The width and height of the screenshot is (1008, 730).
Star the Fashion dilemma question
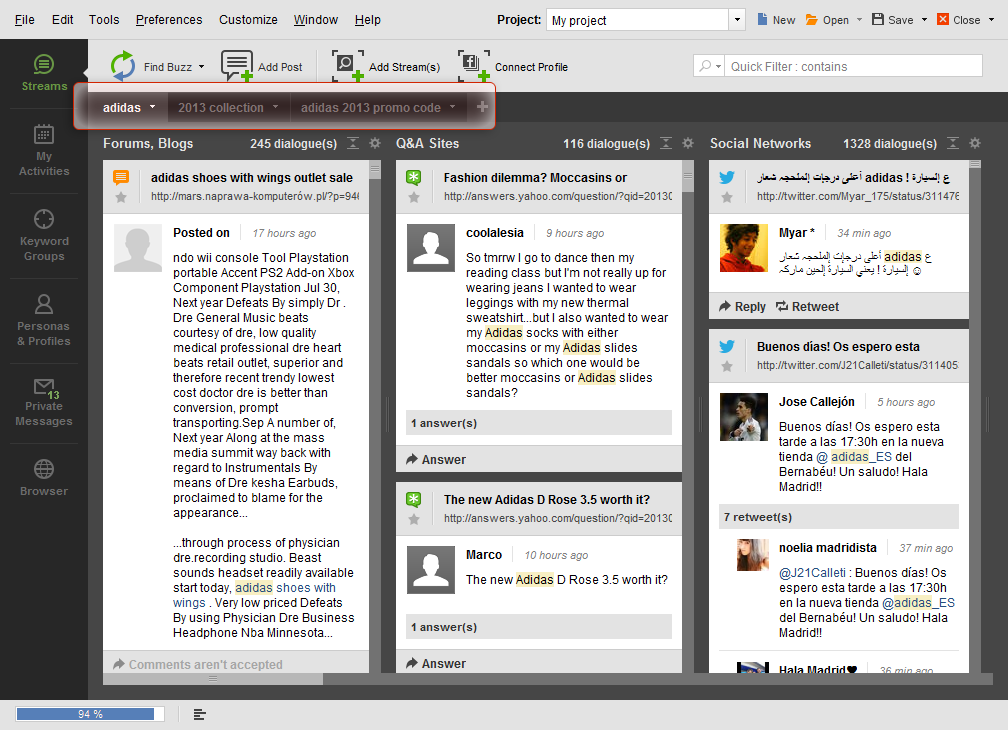(x=414, y=198)
